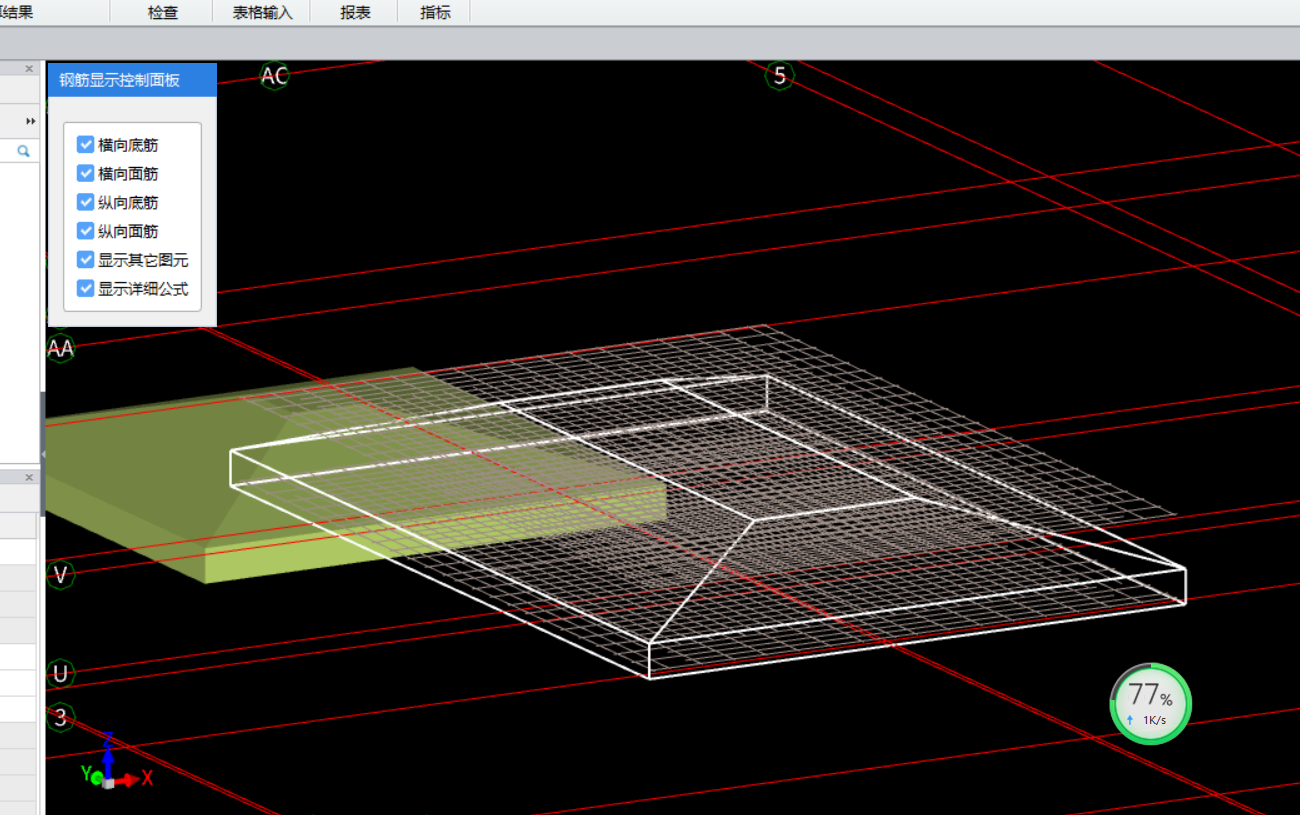Image resolution: width=1300 pixels, height=815 pixels.
Task: Click the 77% network speed widget
Action: tap(1151, 704)
